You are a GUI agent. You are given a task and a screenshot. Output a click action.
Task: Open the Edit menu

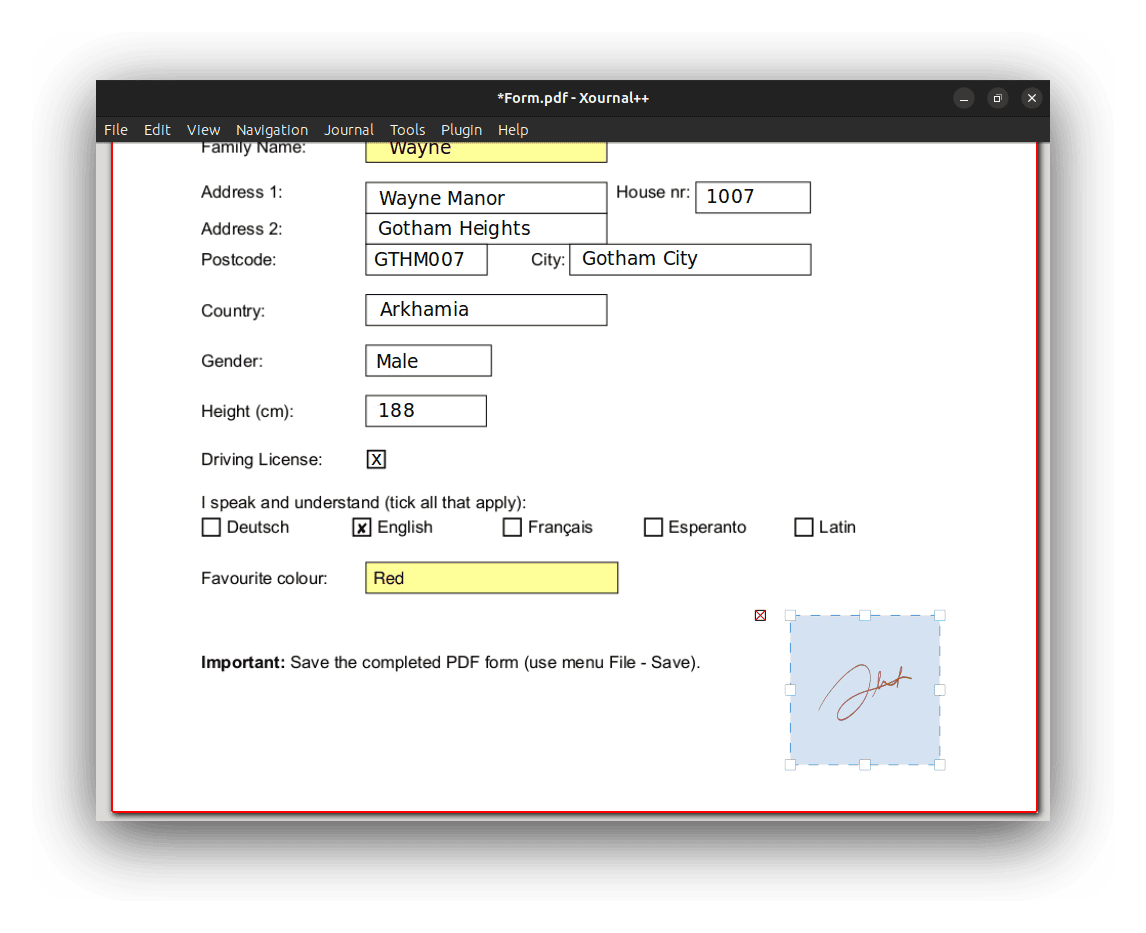point(156,130)
